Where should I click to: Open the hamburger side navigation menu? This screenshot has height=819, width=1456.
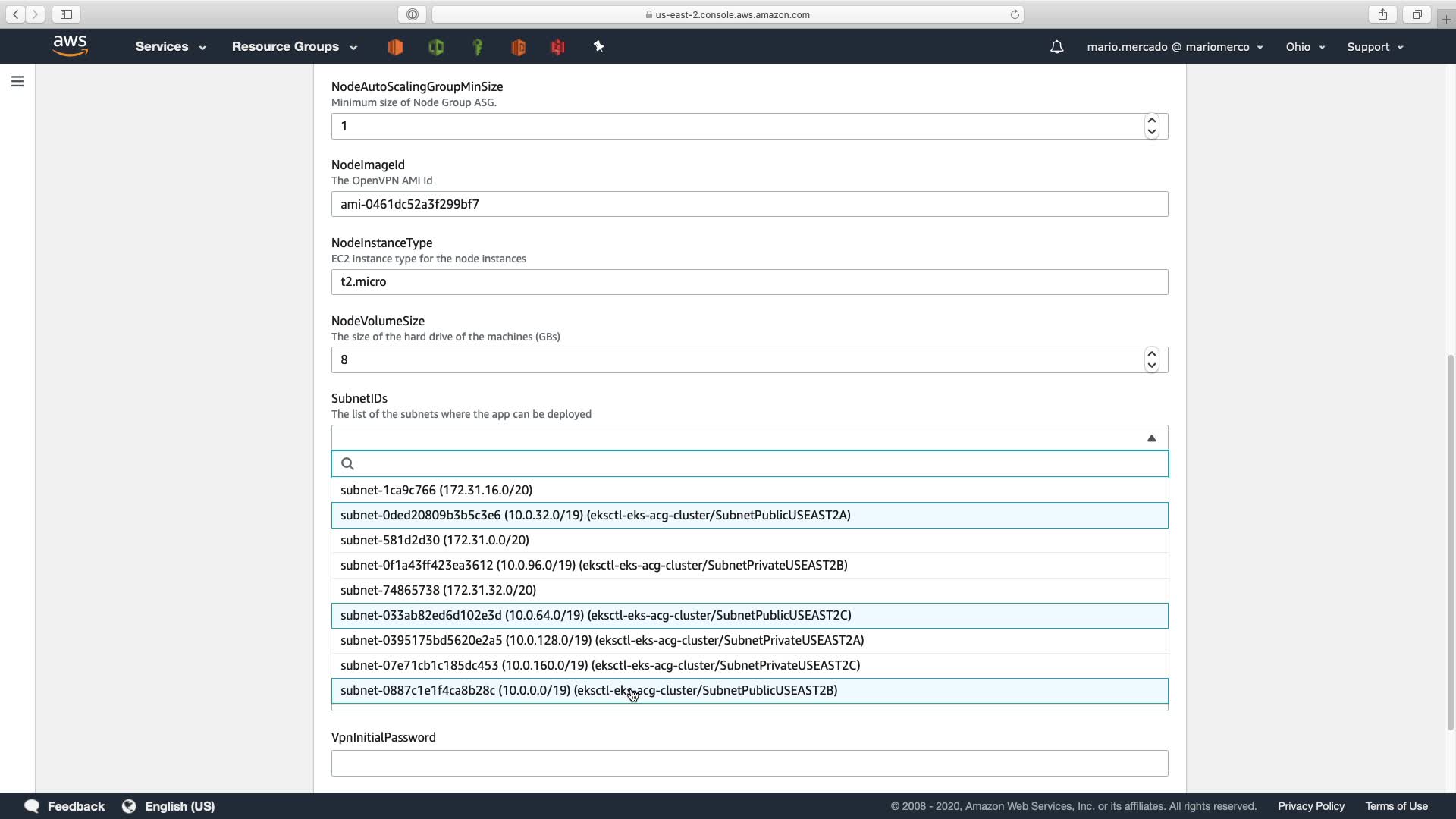click(17, 81)
